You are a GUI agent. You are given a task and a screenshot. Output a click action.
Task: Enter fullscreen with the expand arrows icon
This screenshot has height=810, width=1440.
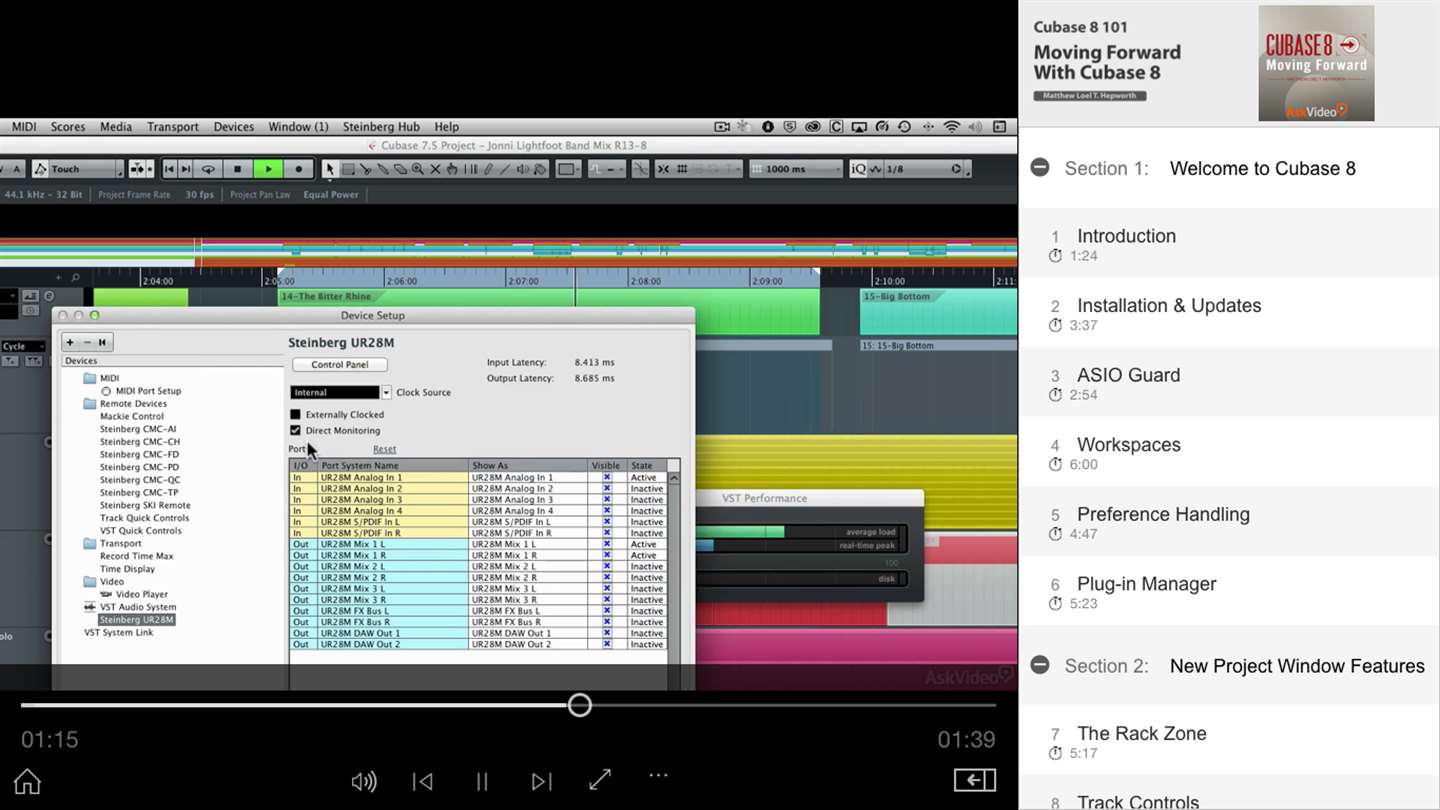pos(600,780)
